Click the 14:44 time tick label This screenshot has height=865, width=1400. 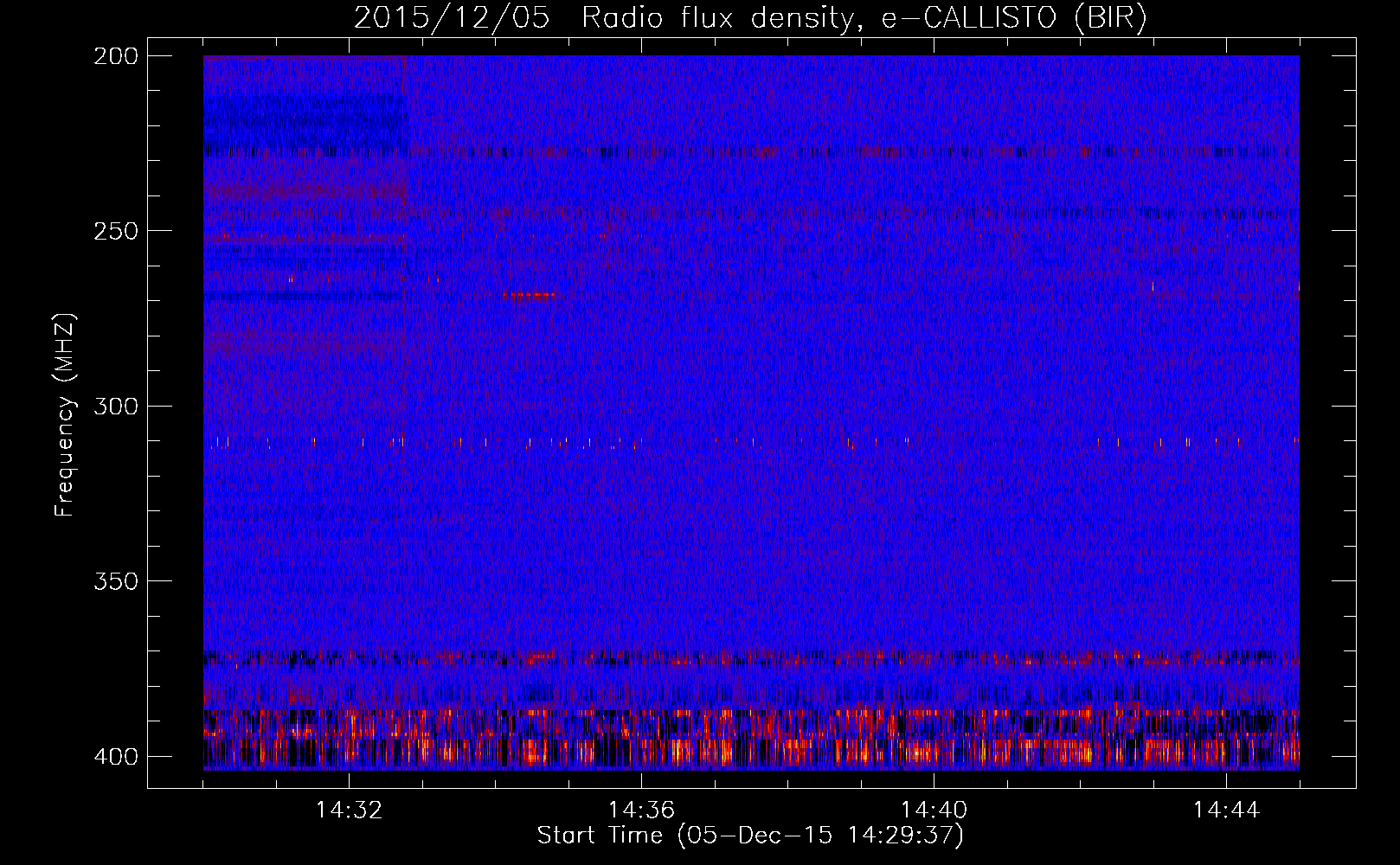[x=1226, y=811]
